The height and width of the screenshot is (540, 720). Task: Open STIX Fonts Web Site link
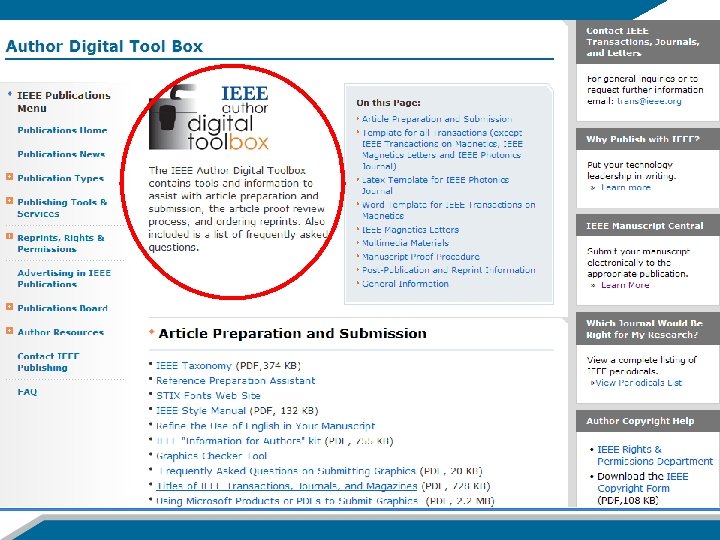(208, 395)
